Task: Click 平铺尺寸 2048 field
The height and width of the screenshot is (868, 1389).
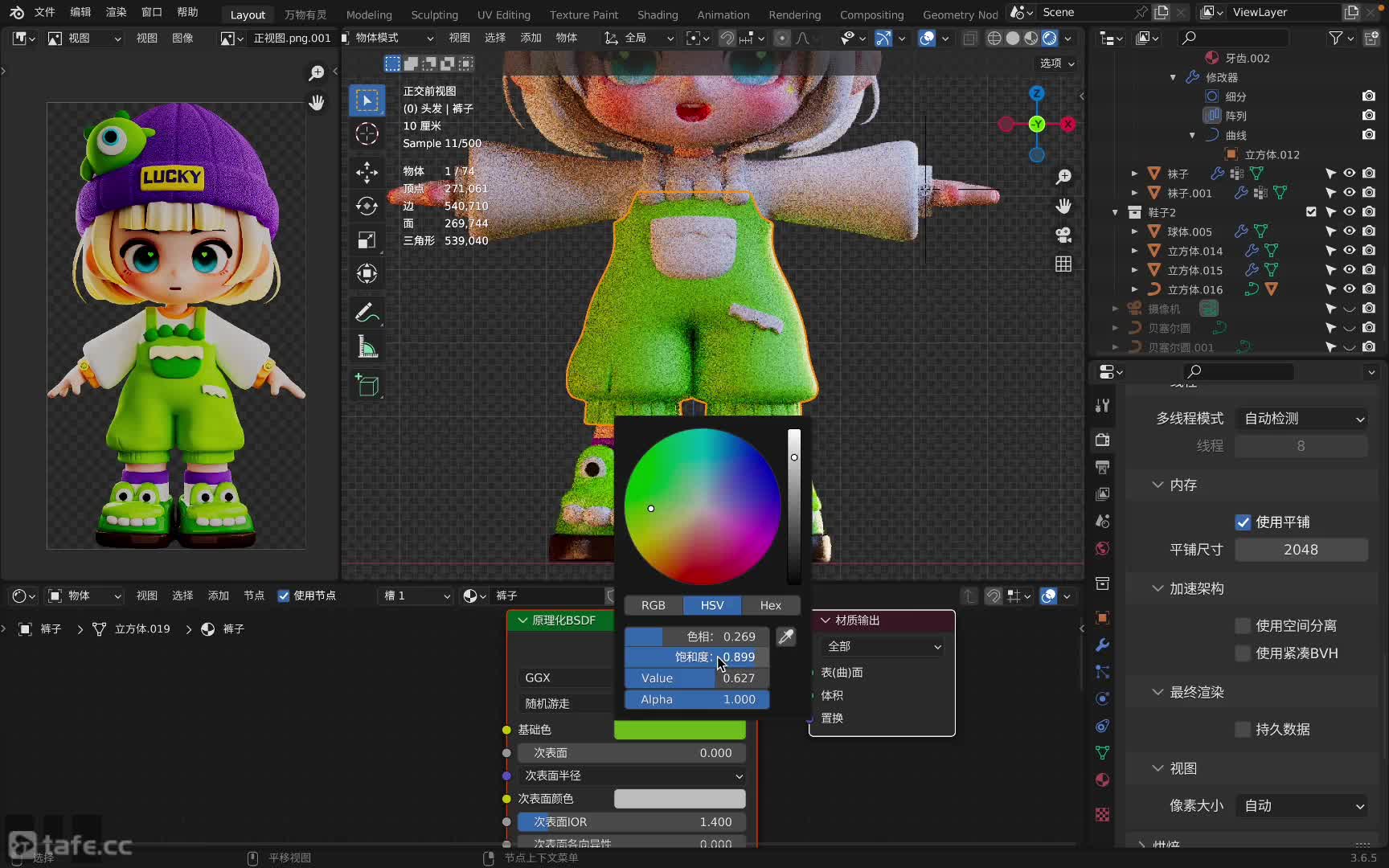Action: click(x=1301, y=550)
